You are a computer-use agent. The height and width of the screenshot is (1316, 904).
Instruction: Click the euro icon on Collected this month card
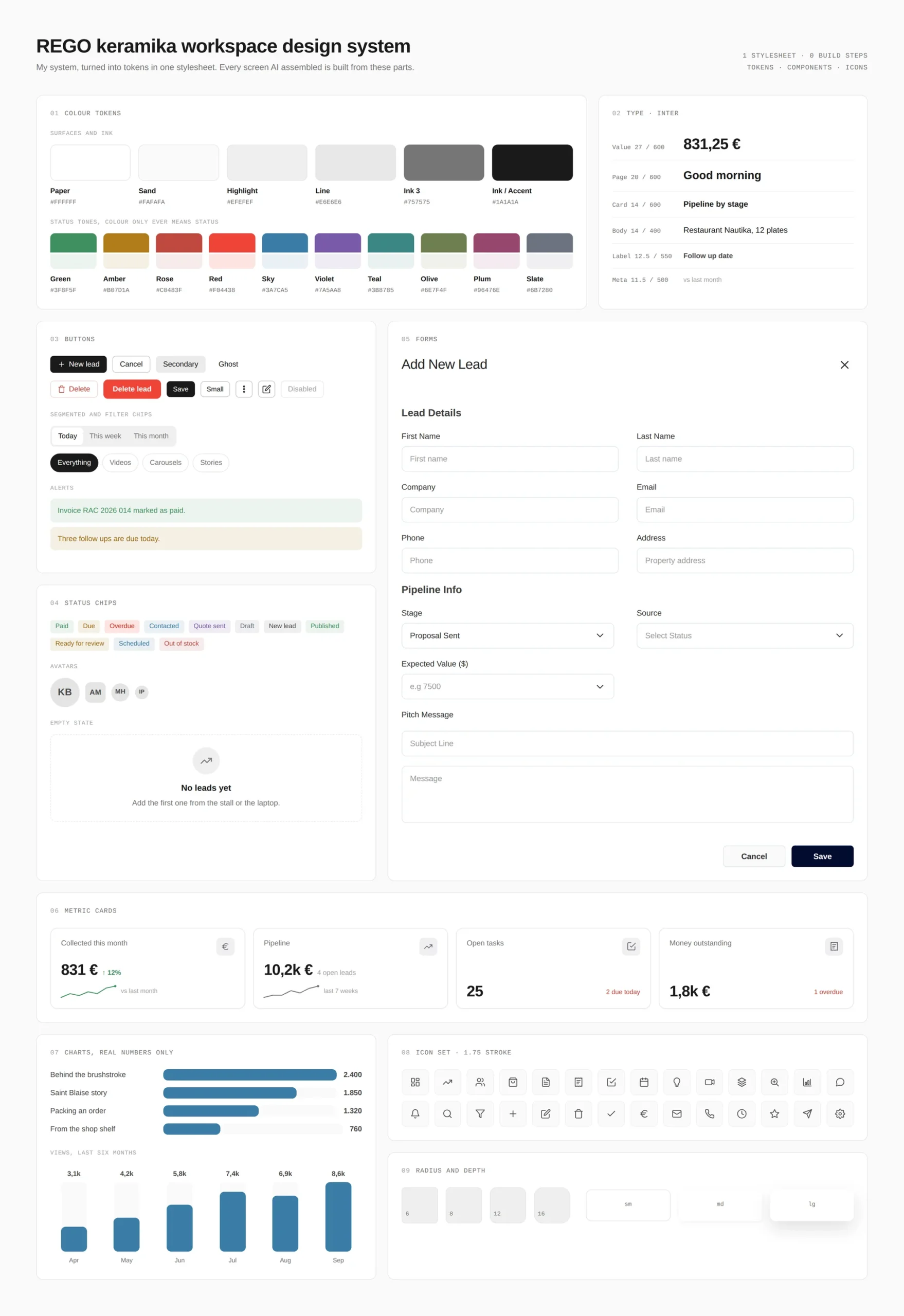coord(225,946)
